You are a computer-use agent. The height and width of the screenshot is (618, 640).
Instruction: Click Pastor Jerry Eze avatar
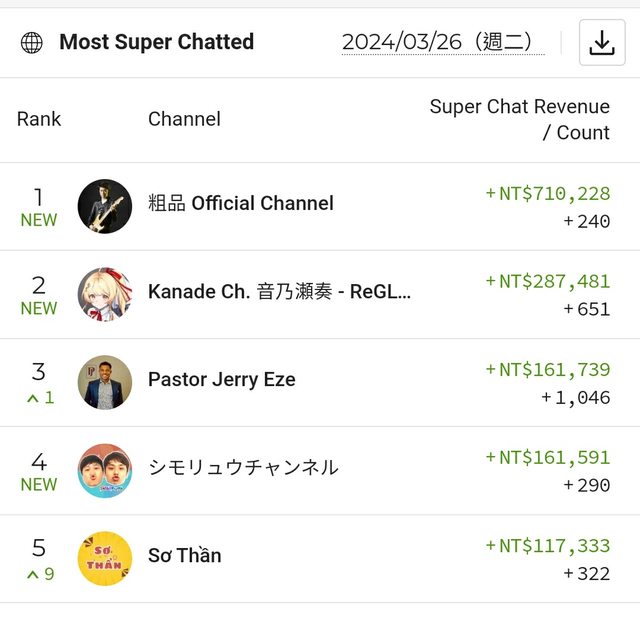(105, 382)
